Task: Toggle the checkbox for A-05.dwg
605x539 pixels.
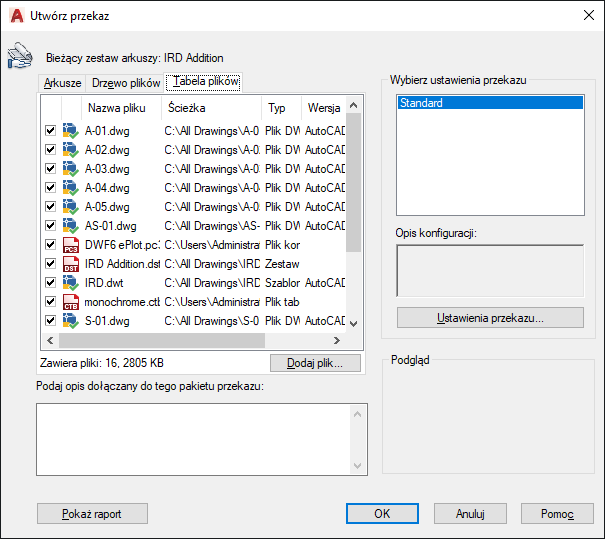Action: coord(50,207)
